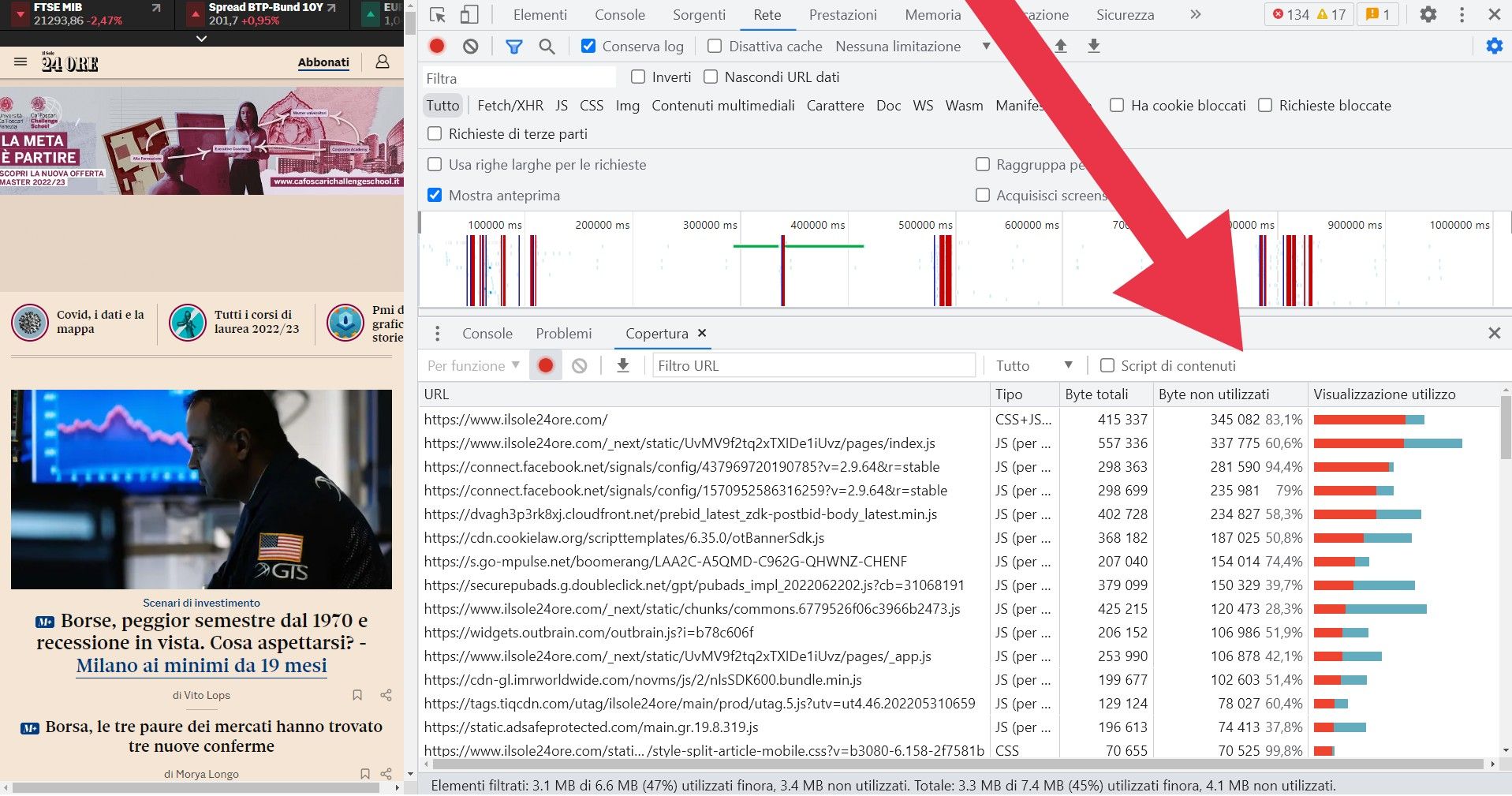Check Script di contenuti
This screenshot has height=796, width=1512.
click(x=1107, y=365)
